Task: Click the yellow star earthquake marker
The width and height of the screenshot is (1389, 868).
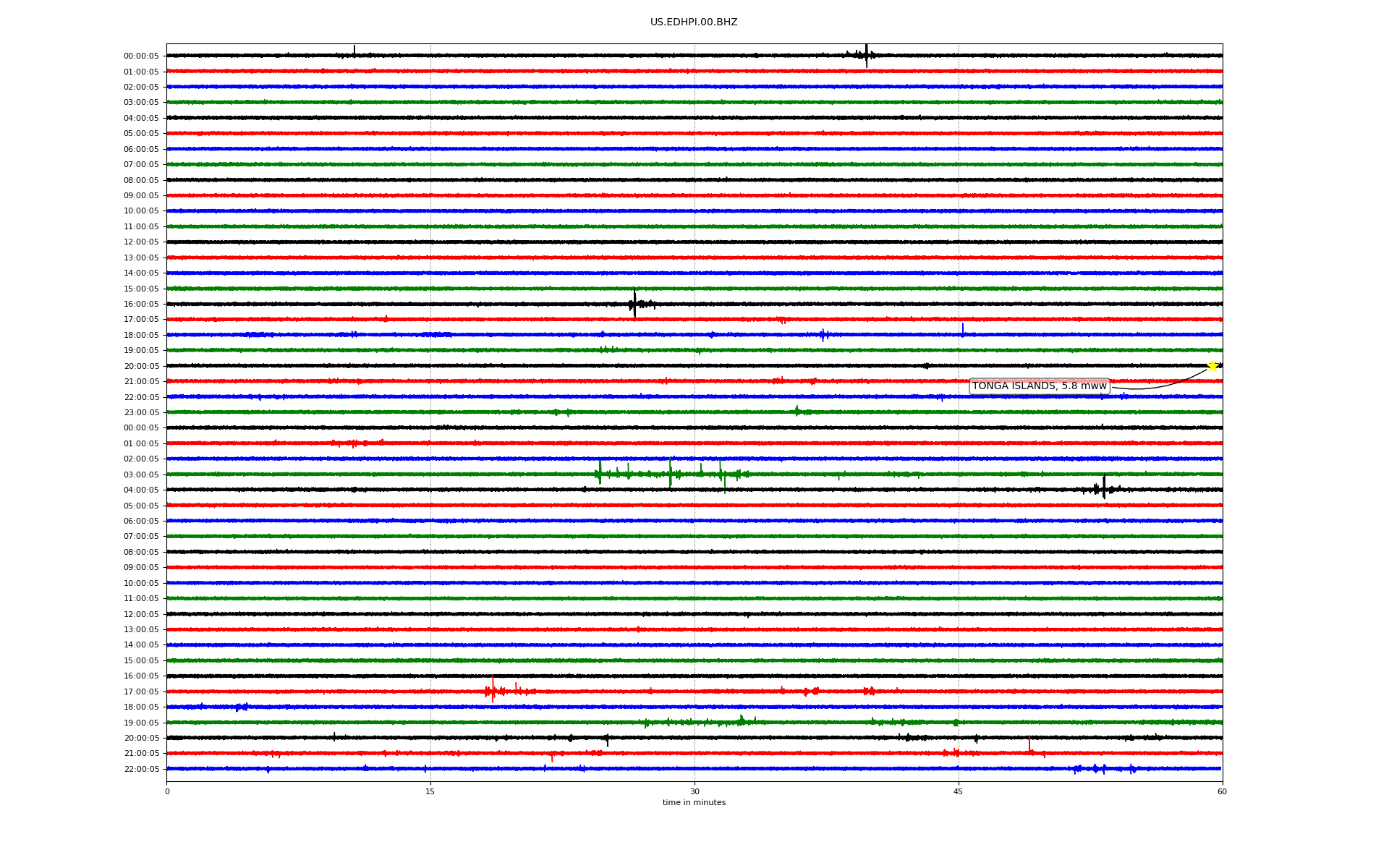Action: point(1212,366)
